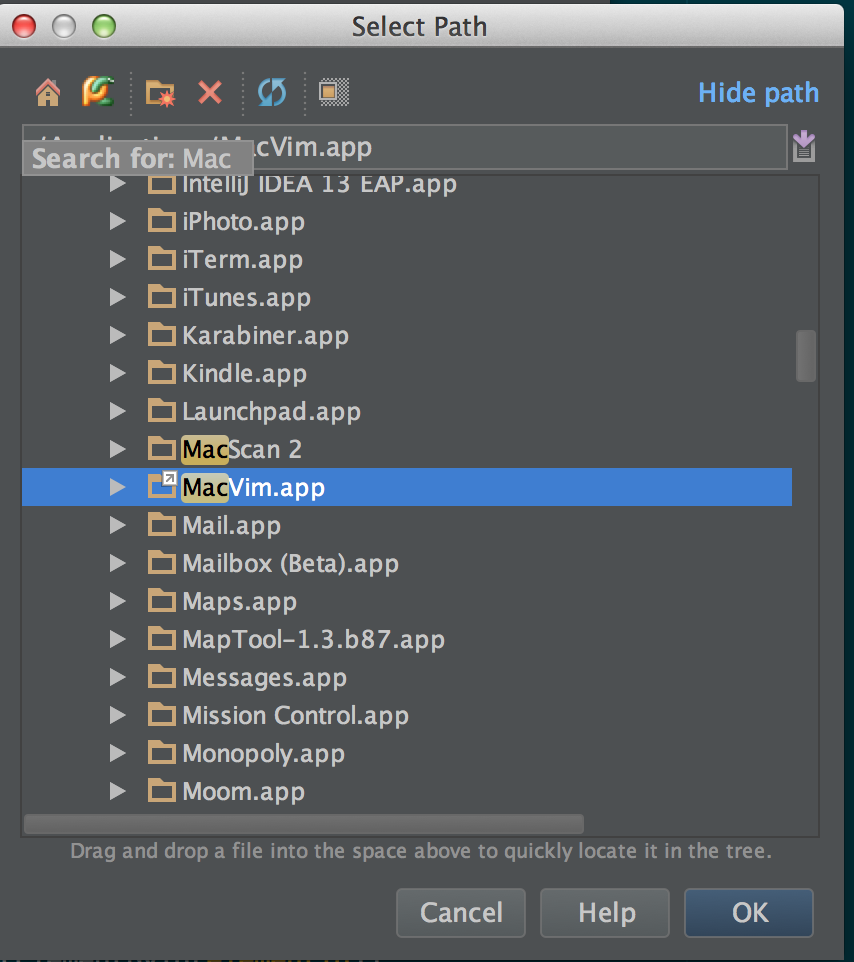This screenshot has height=962, width=854.
Task: Expand the Messages.app tree node
Action: click(x=117, y=677)
